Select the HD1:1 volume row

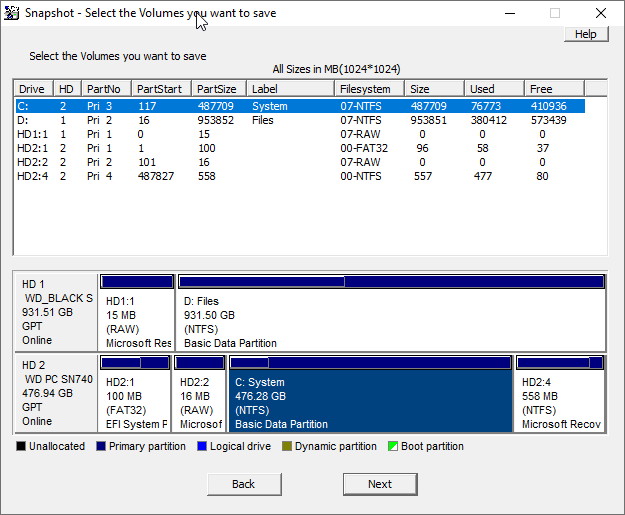tap(300, 134)
